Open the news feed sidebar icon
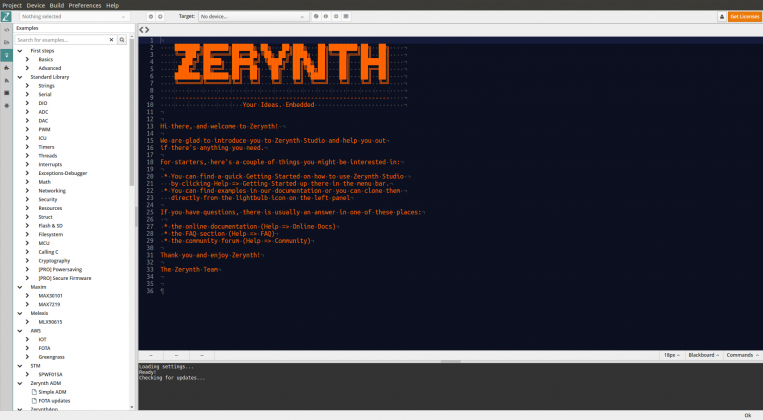 [6, 80]
